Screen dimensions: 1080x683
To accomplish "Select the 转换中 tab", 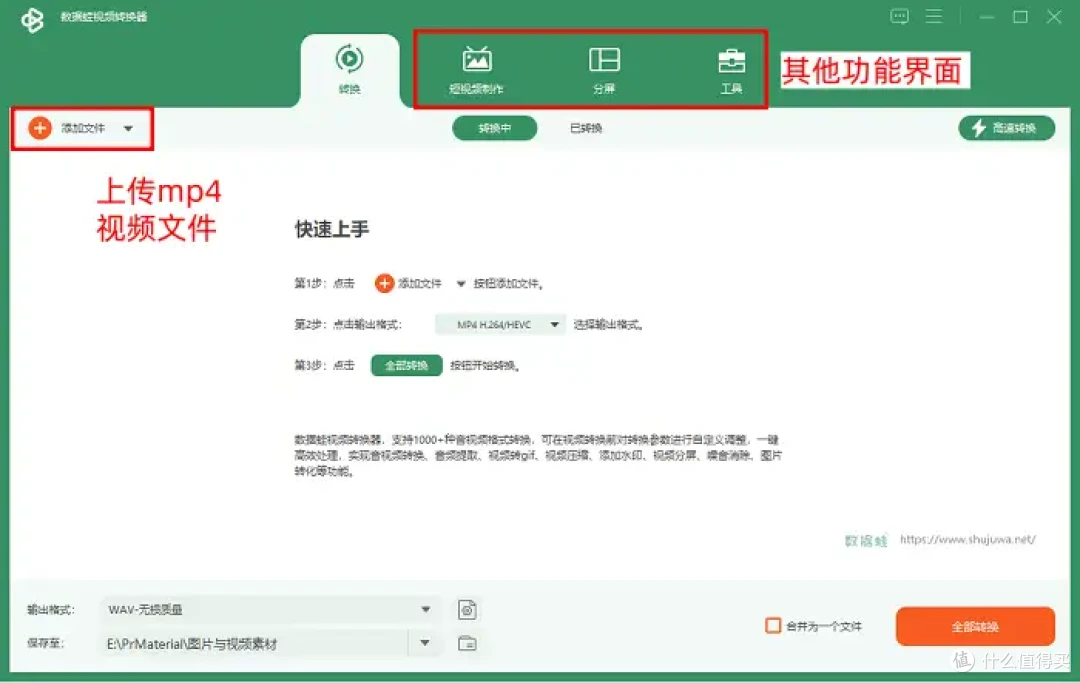I will click(x=495, y=128).
